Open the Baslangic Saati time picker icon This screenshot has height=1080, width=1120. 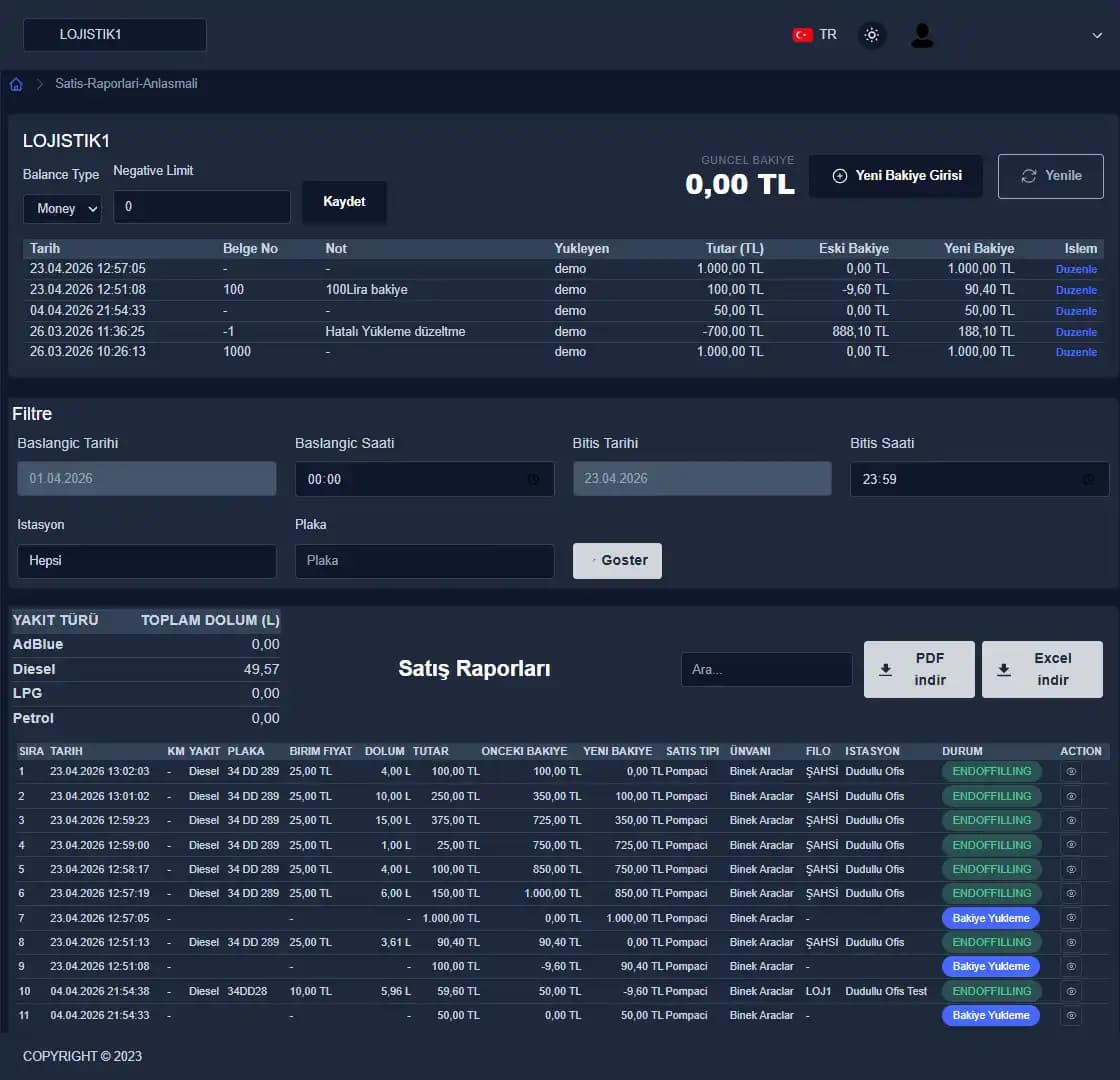pos(534,480)
